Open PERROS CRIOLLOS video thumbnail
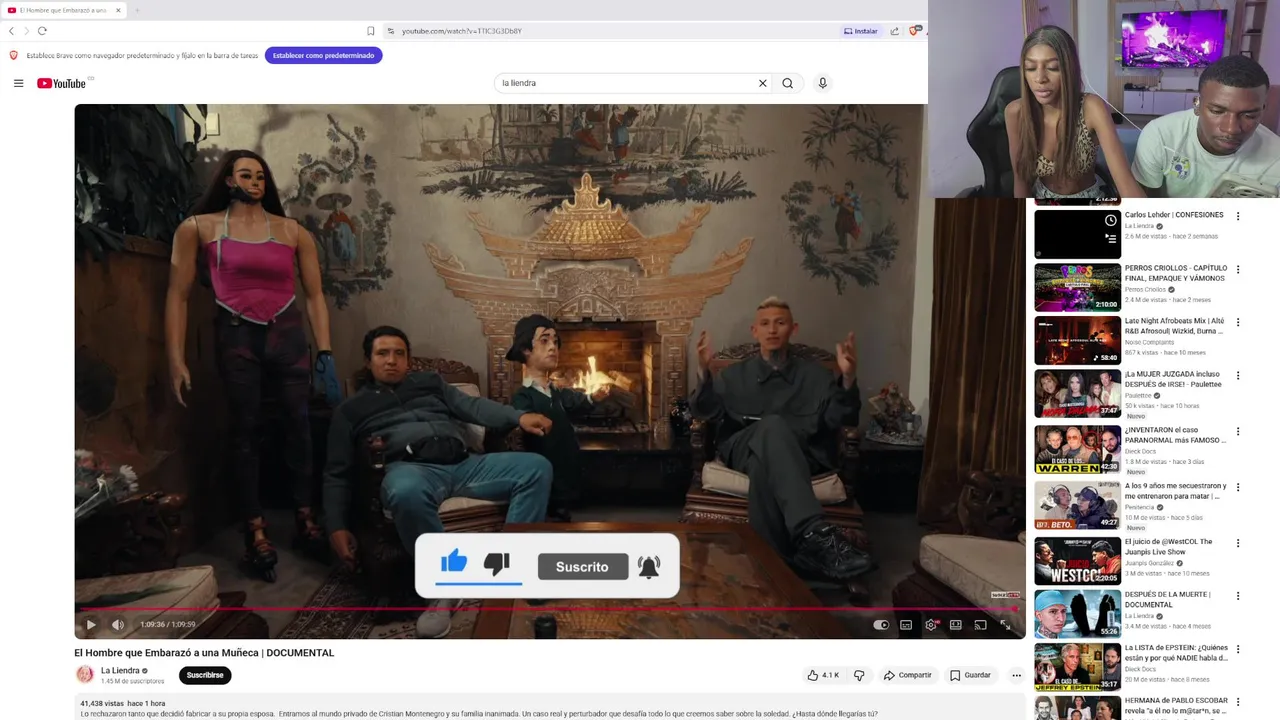1280x720 pixels. click(x=1077, y=287)
